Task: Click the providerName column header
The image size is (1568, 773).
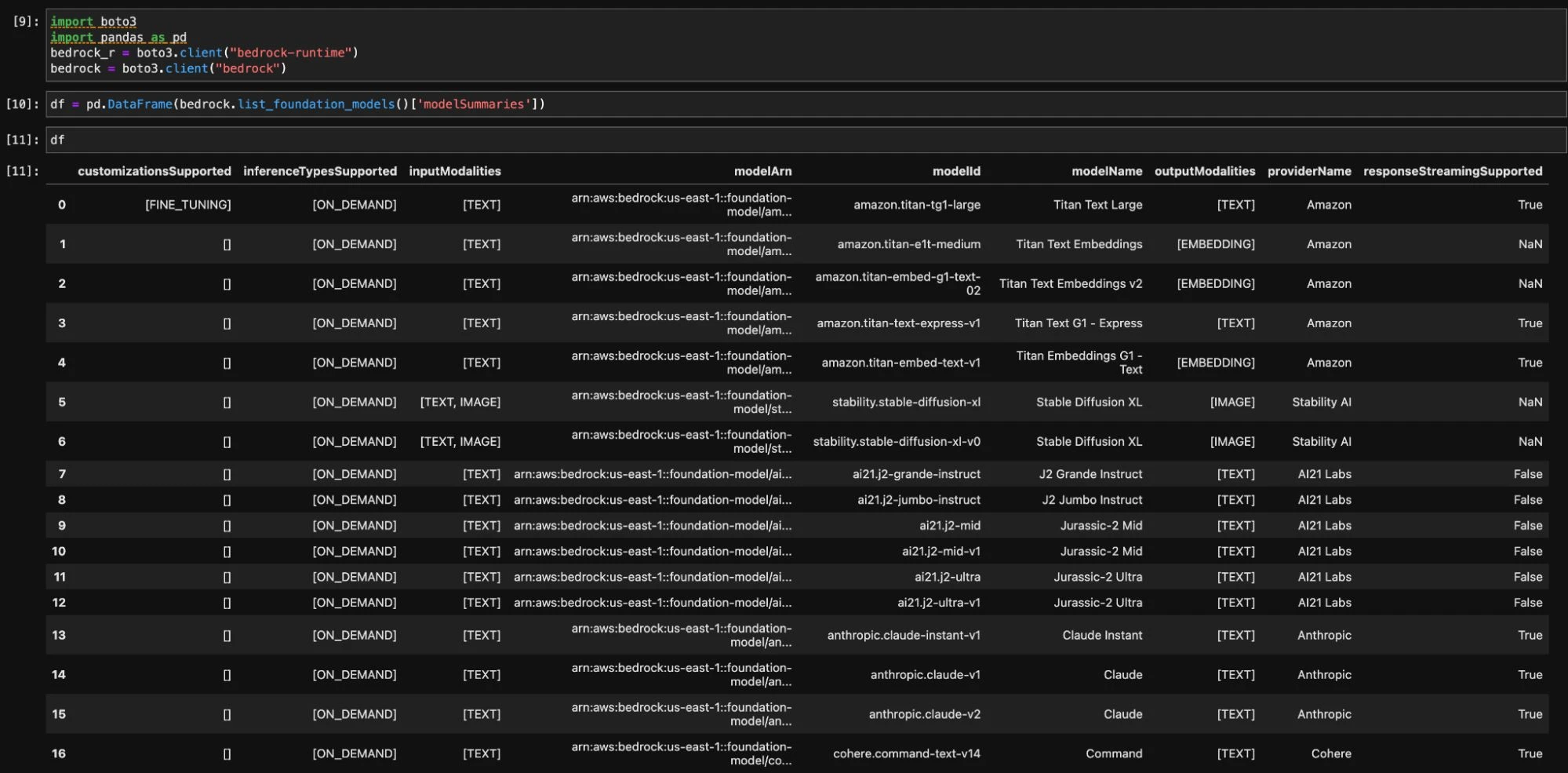Action: coord(1309,171)
